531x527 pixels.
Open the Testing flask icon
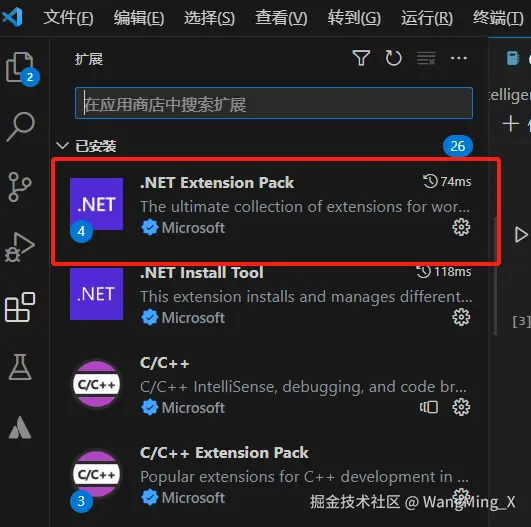coord(20,367)
